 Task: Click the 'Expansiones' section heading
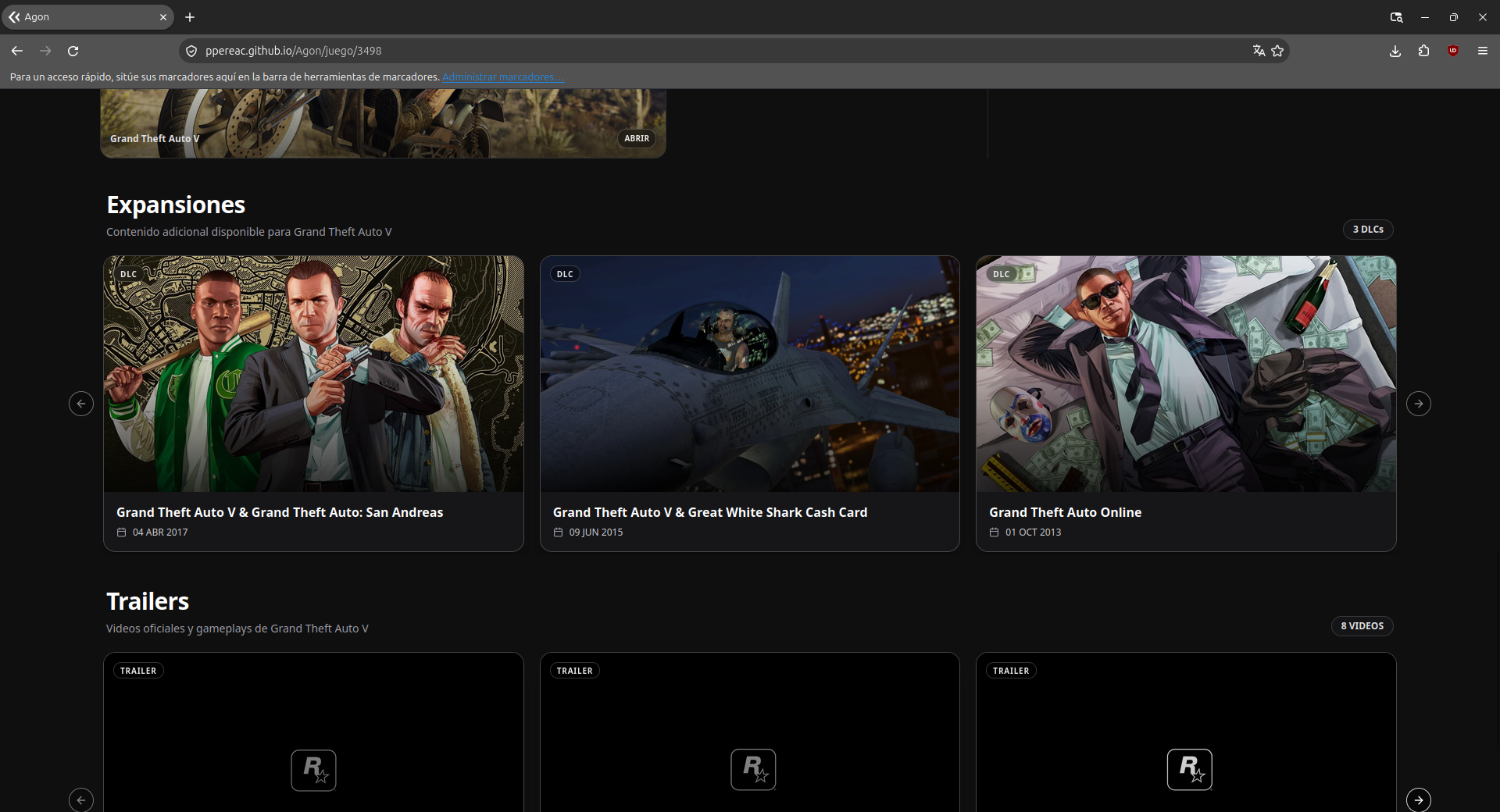[176, 205]
